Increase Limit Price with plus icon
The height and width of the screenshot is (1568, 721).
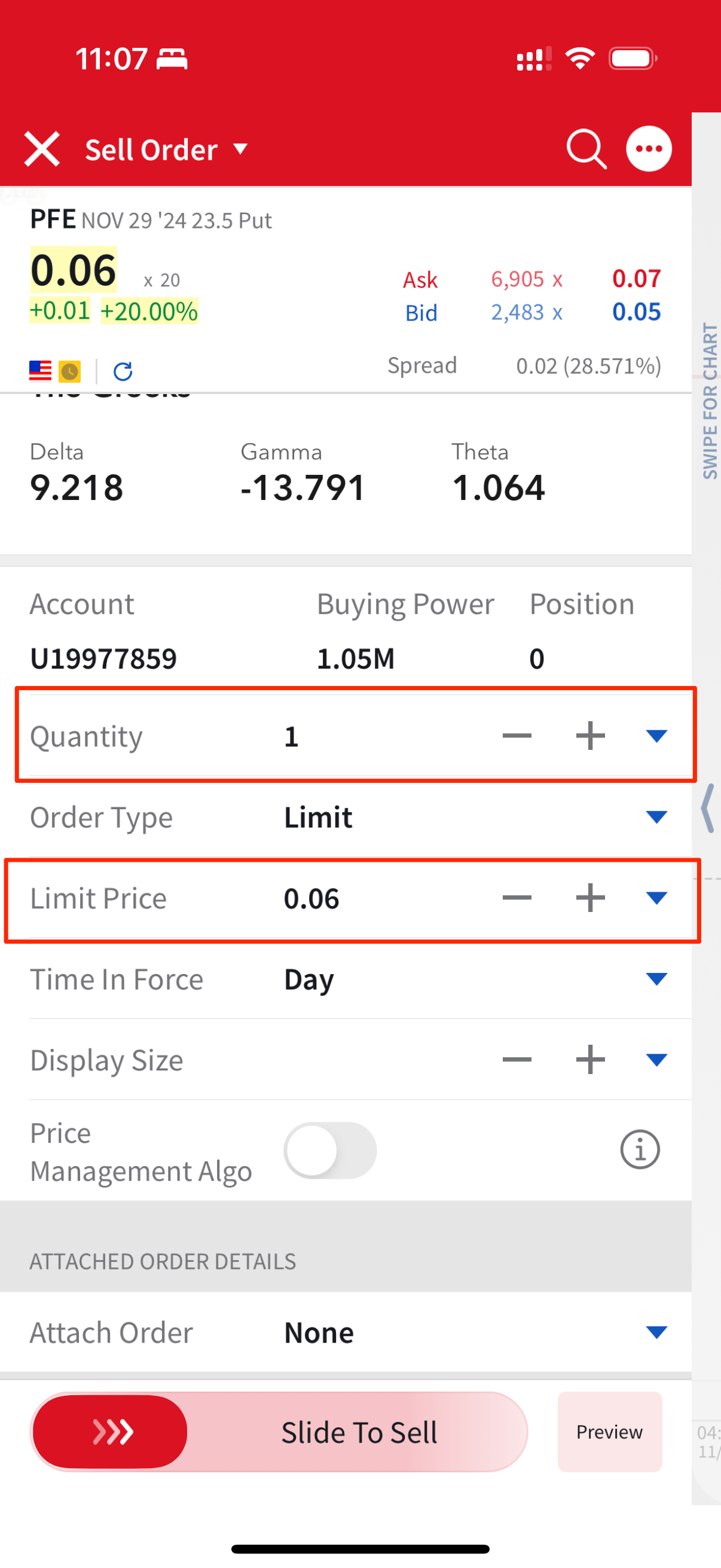click(x=589, y=898)
